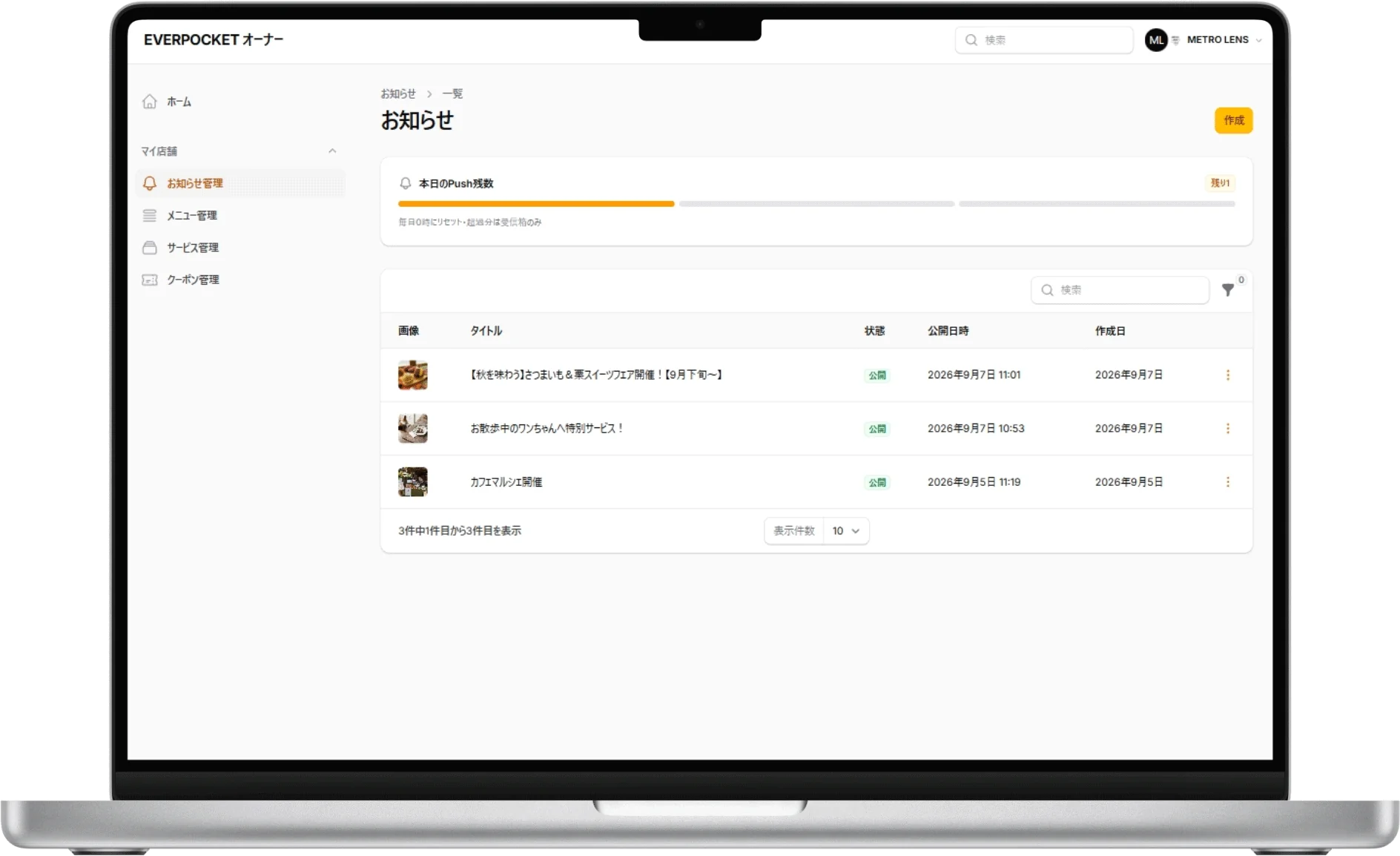1400x856 pixels.
Task: Click title お散歩中のワンちゃんへ特別サービス！
Action: tap(547, 429)
